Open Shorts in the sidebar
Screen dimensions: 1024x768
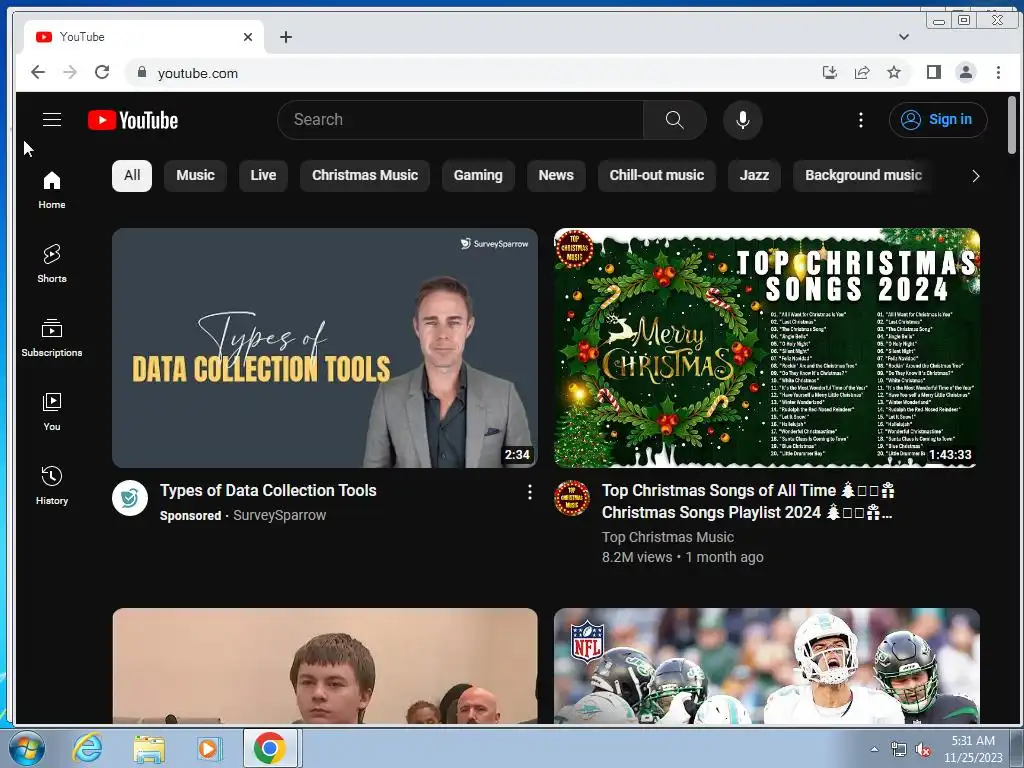[52, 263]
